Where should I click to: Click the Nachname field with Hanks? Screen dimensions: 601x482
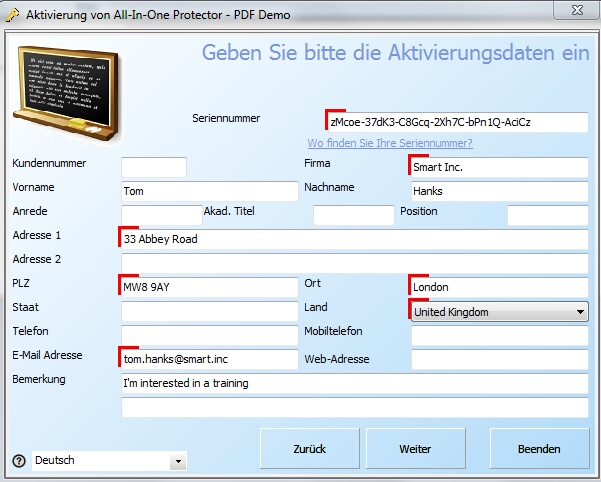[x=499, y=191]
